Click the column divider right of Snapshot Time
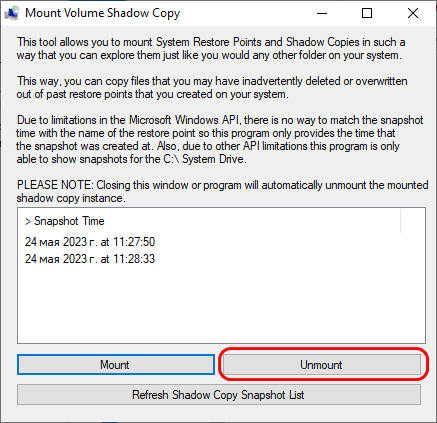Image resolution: width=437 pixels, height=423 pixels. [400, 221]
